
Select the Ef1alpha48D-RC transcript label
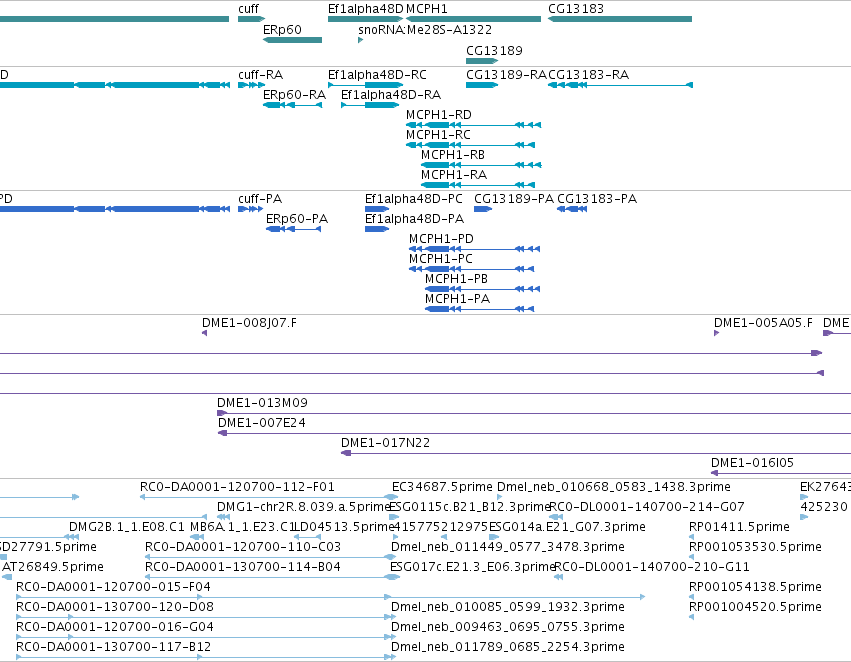[x=377, y=75]
